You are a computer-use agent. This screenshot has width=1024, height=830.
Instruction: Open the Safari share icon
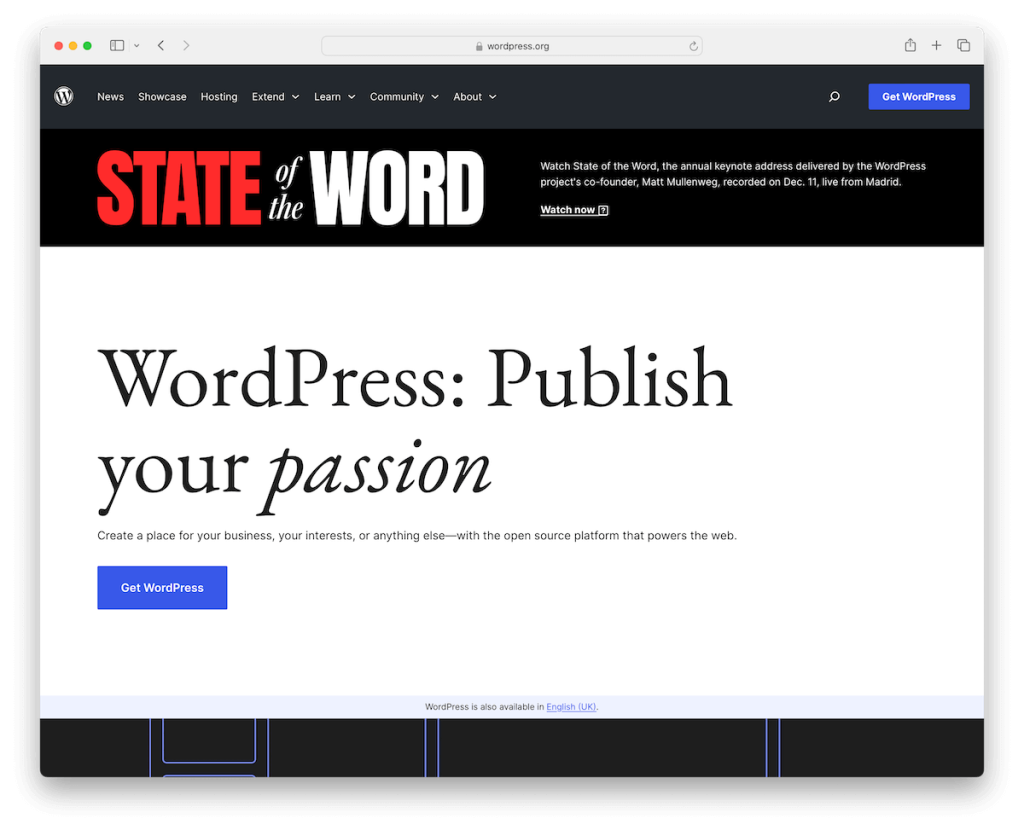(910, 45)
